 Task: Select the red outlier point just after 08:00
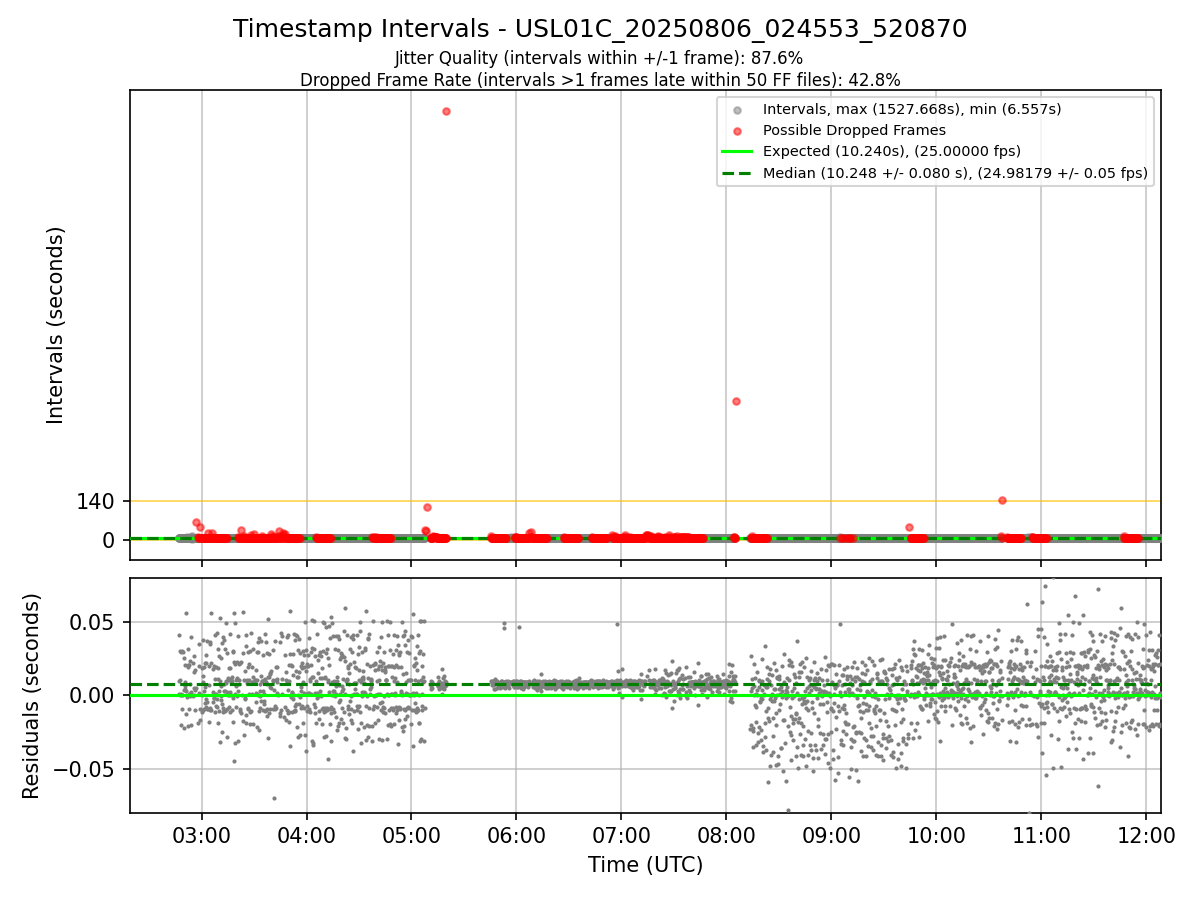(x=736, y=401)
